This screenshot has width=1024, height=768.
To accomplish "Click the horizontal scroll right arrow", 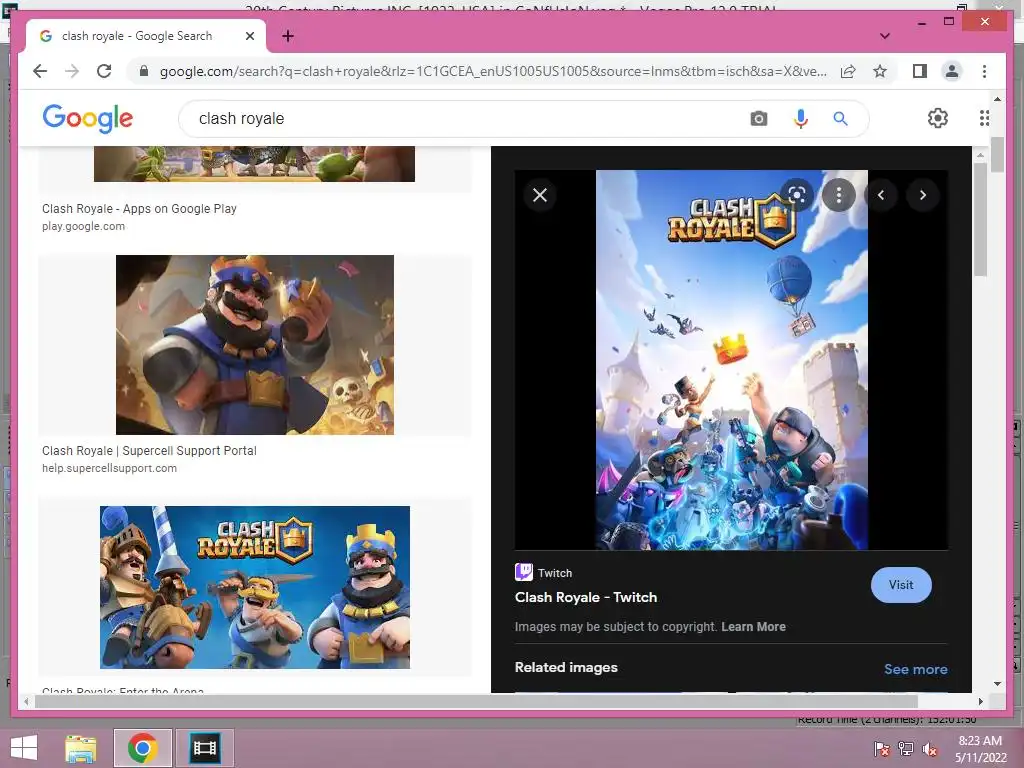I will pyautogui.click(x=980, y=701).
